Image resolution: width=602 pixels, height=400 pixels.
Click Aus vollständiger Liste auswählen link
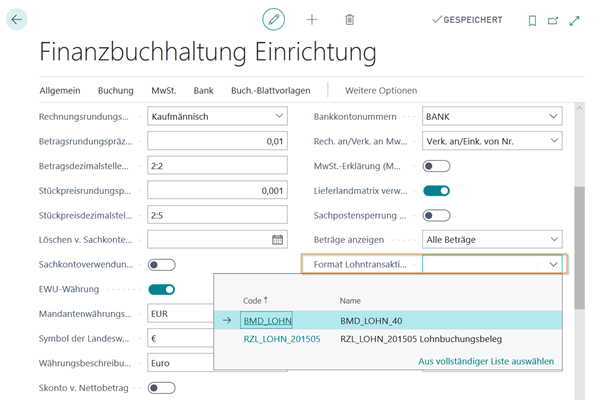click(485, 361)
